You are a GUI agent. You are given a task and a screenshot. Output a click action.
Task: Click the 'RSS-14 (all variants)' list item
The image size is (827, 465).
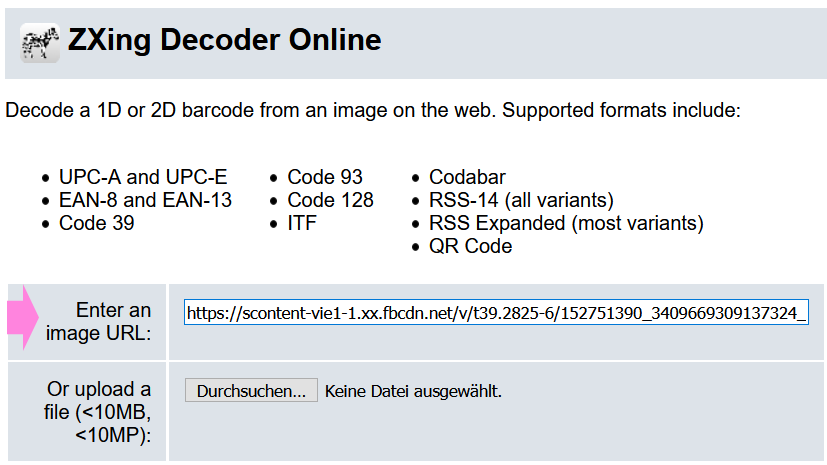[x=522, y=200]
